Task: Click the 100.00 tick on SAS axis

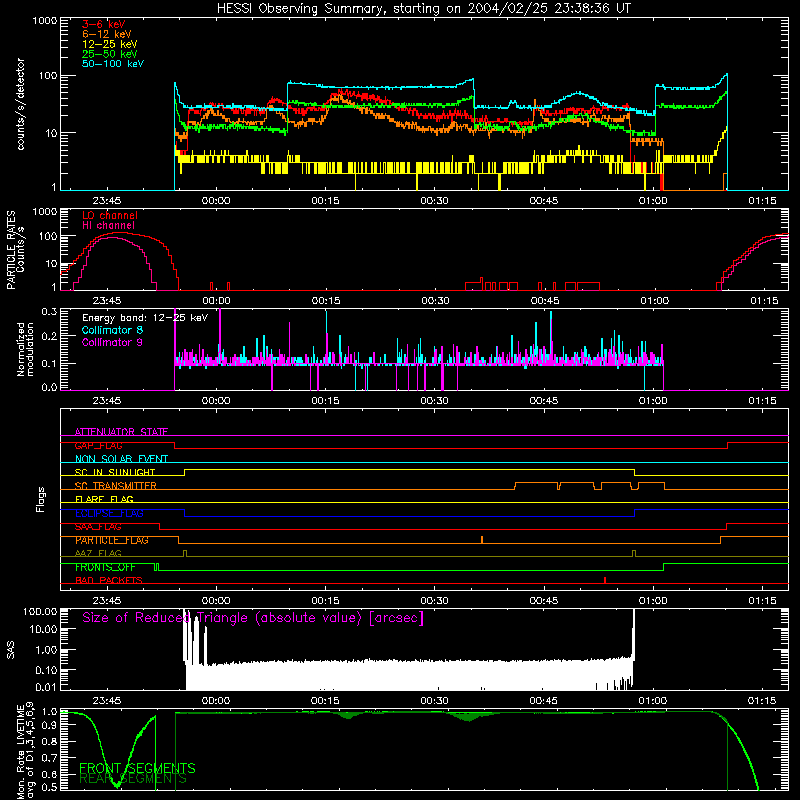Action: [40, 612]
